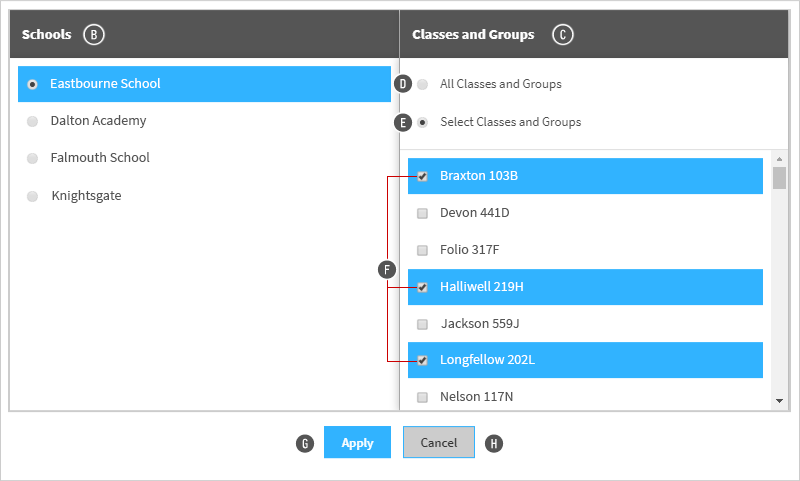Deselect the Longfellow 202L checkbox
This screenshot has height=481, width=800.
(422, 361)
